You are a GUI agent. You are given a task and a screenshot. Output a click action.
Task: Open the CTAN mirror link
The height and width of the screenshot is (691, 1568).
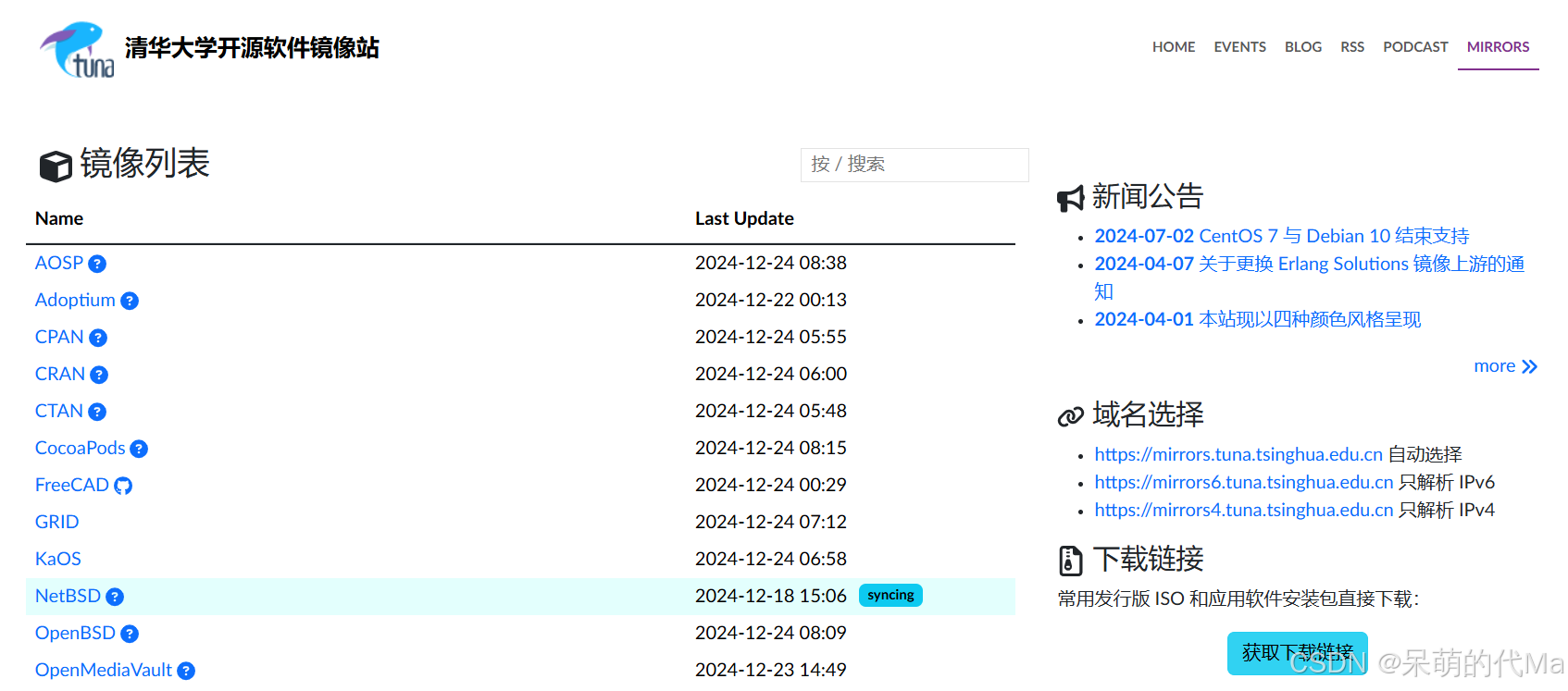click(59, 411)
